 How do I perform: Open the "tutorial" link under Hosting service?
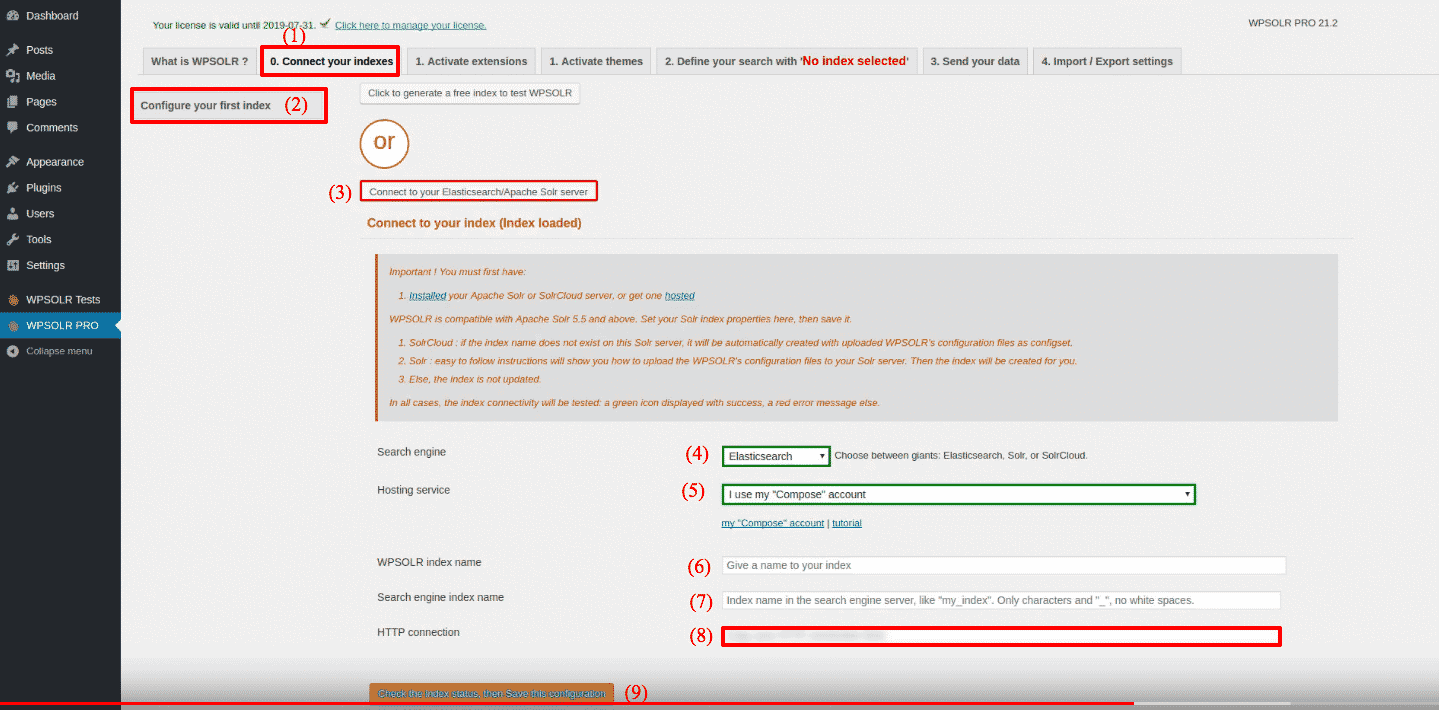(847, 523)
